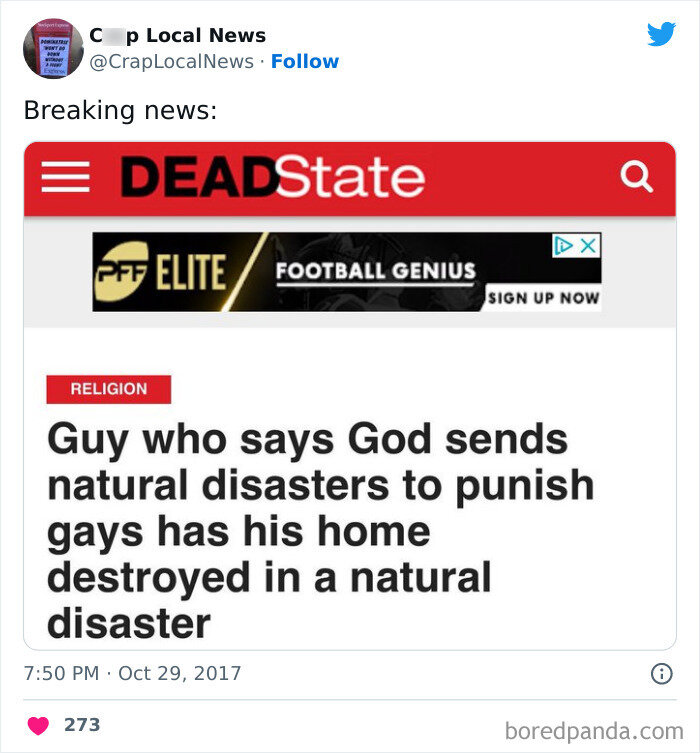Viewport: 700px width, 753px height.
Task: Like the tweet with the heart icon
Action: click(39, 725)
